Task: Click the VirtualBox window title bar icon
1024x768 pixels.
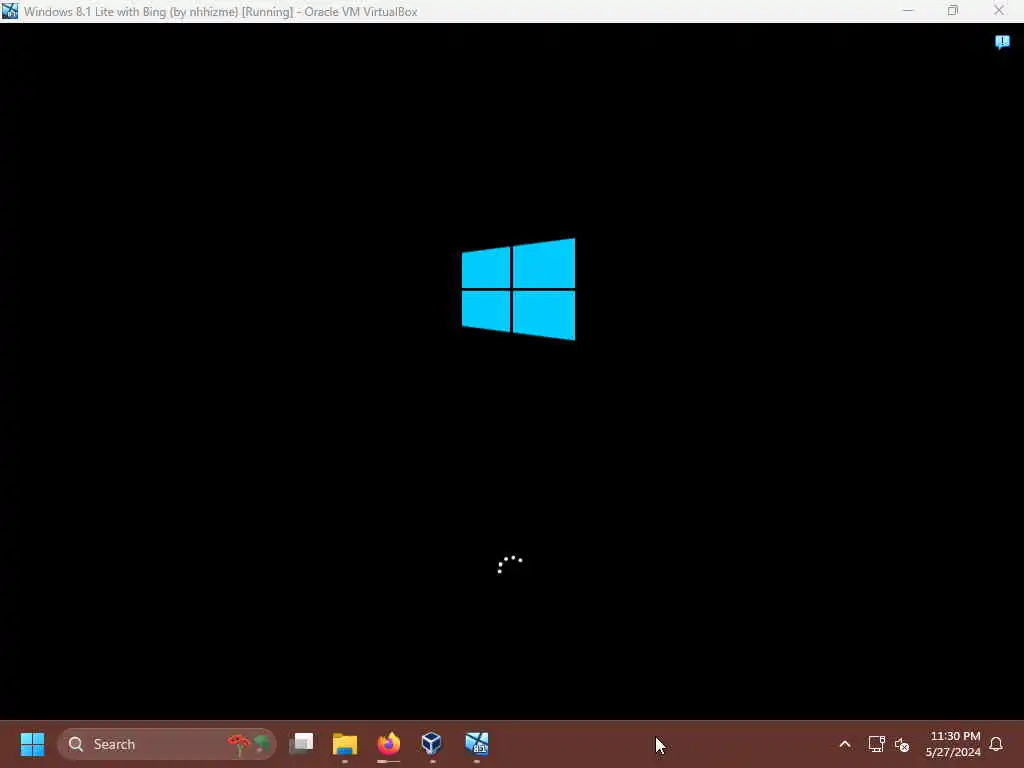Action: pyautogui.click(x=10, y=11)
